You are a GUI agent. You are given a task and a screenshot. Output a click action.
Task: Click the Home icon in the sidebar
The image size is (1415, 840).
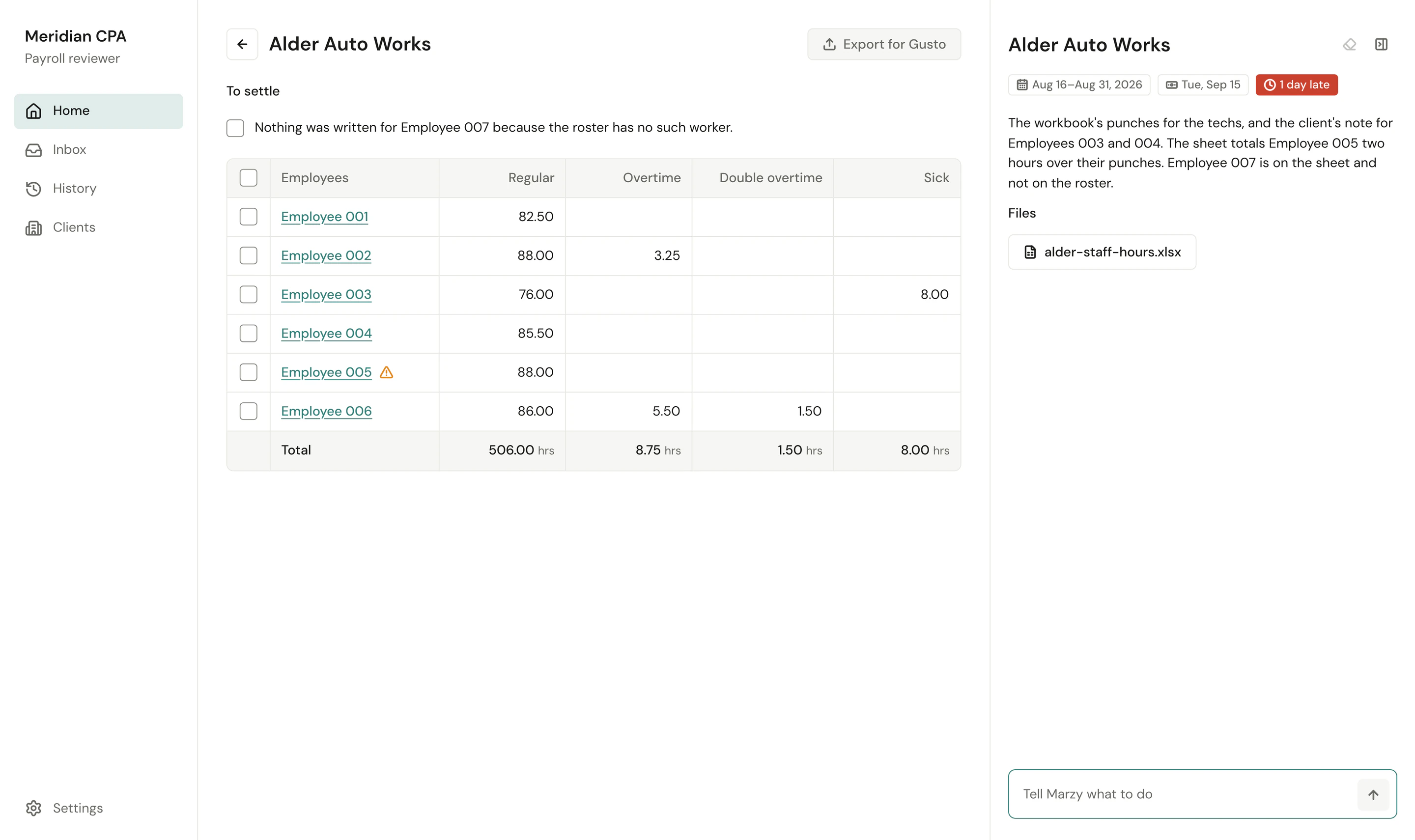pos(33,111)
